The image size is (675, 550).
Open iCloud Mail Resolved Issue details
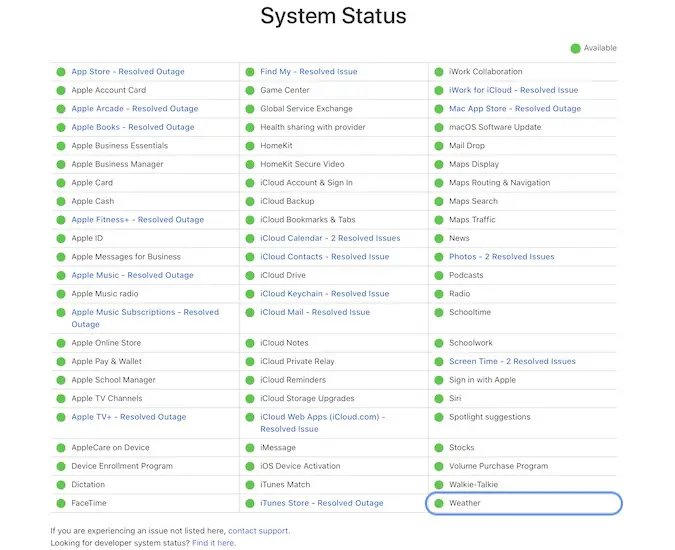coord(314,312)
